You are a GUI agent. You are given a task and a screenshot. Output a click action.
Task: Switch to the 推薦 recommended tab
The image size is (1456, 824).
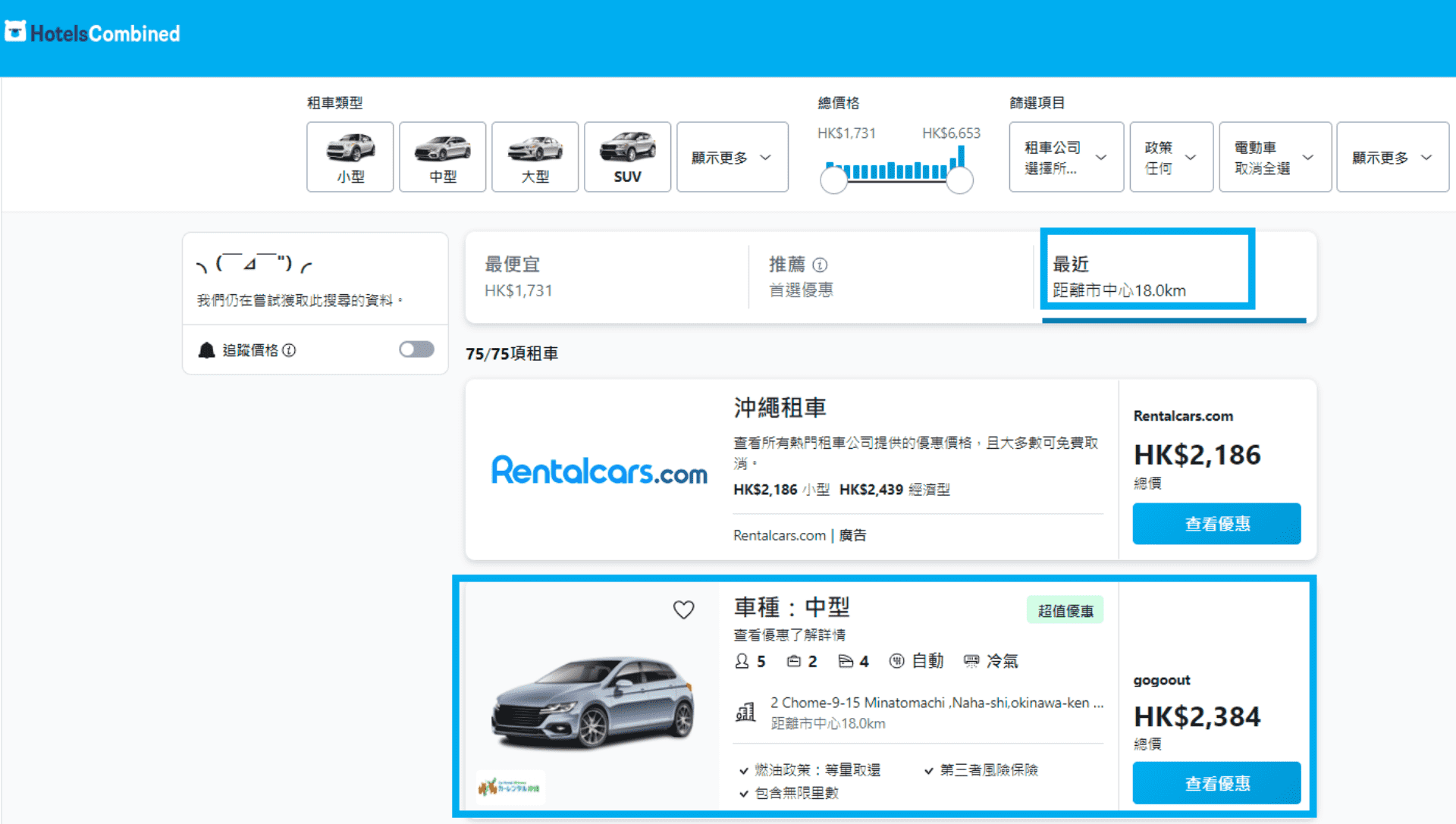pos(890,277)
